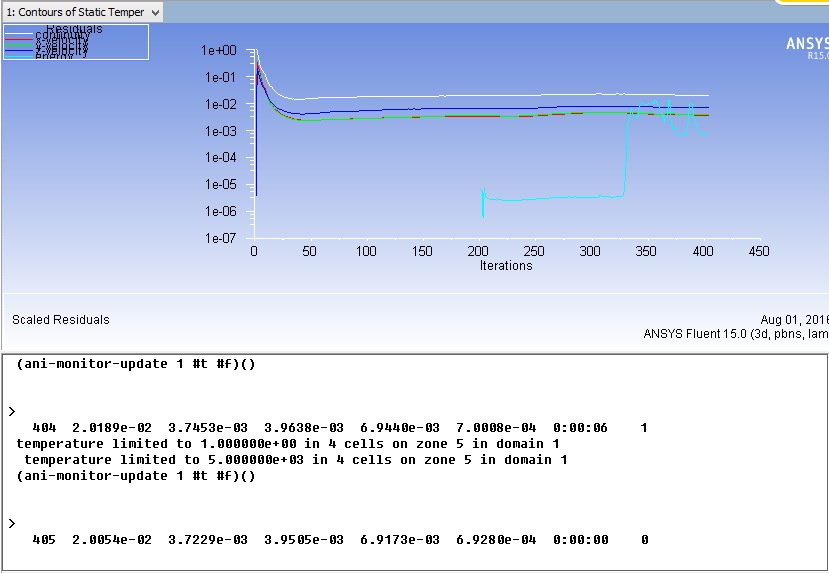Click the 1e-04 y-axis tick label
Image resolution: width=829 pixels, height=573 pixels.
(220, 158)
